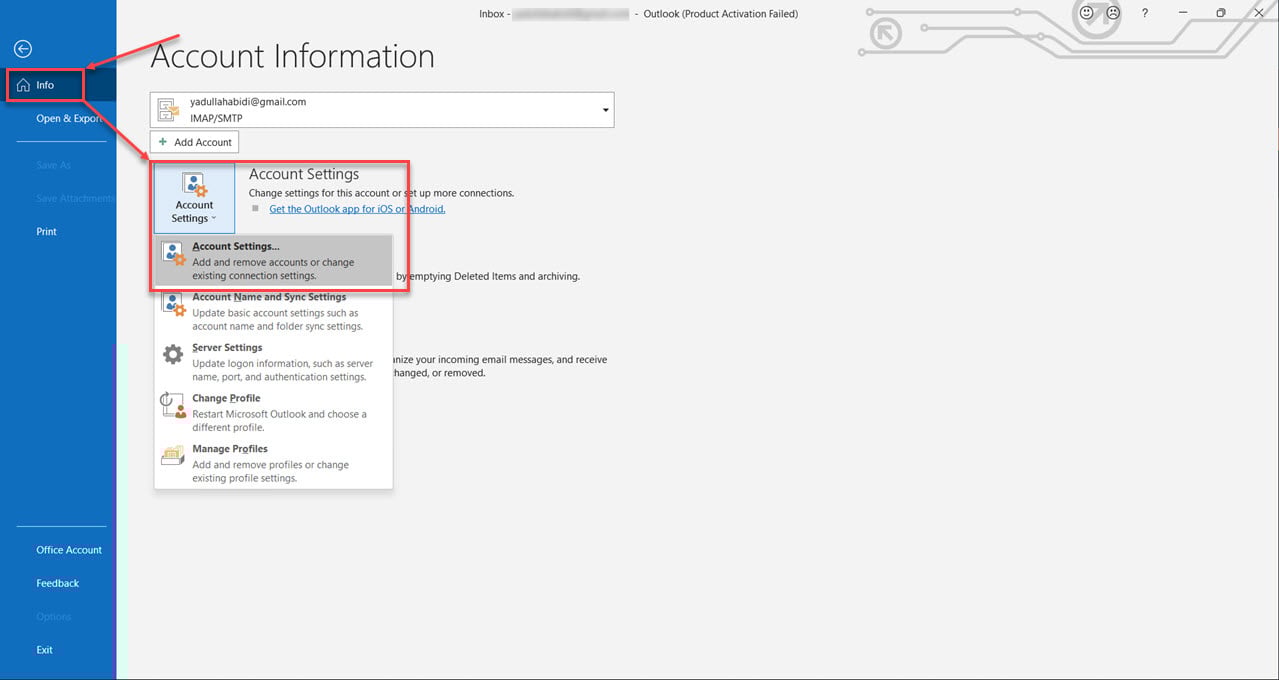Choose Server Settings from the menu
Screen dimensions: 1279x680
[x=227, y=348]
